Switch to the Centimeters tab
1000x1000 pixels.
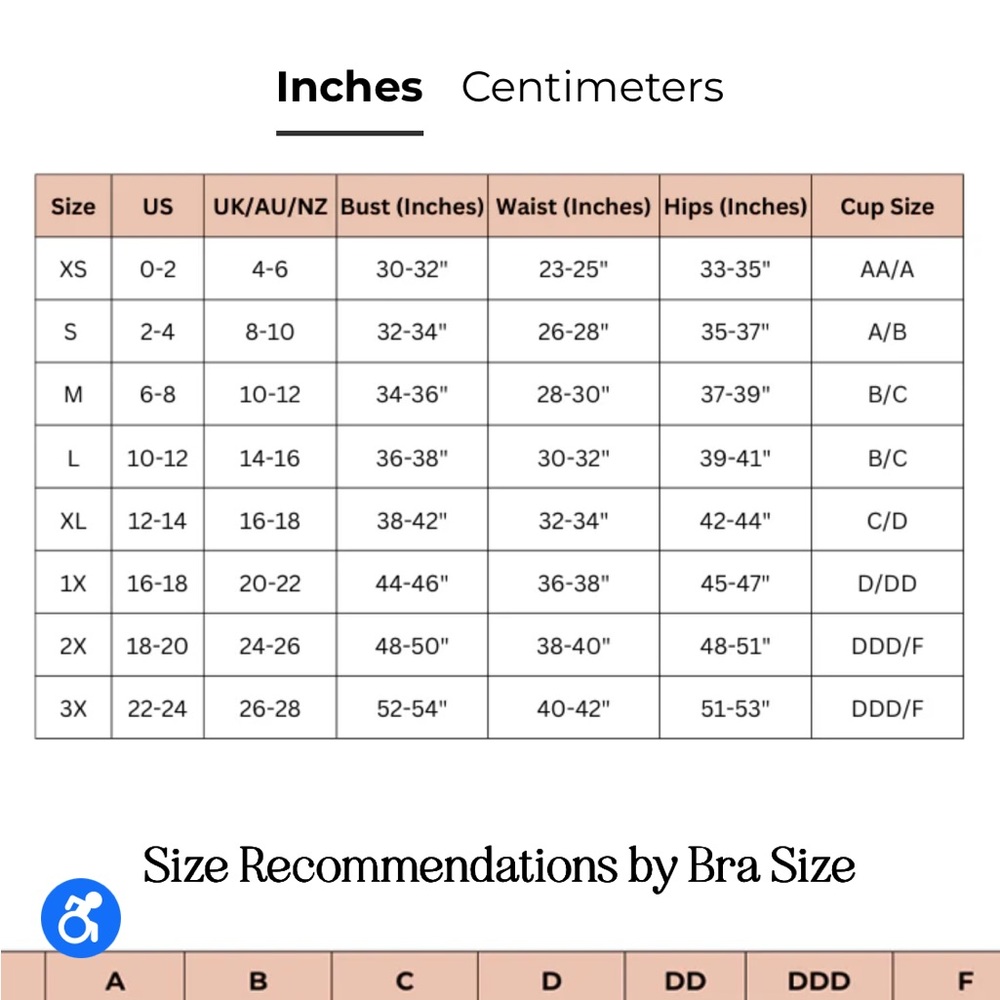click(x=592, y=88)
